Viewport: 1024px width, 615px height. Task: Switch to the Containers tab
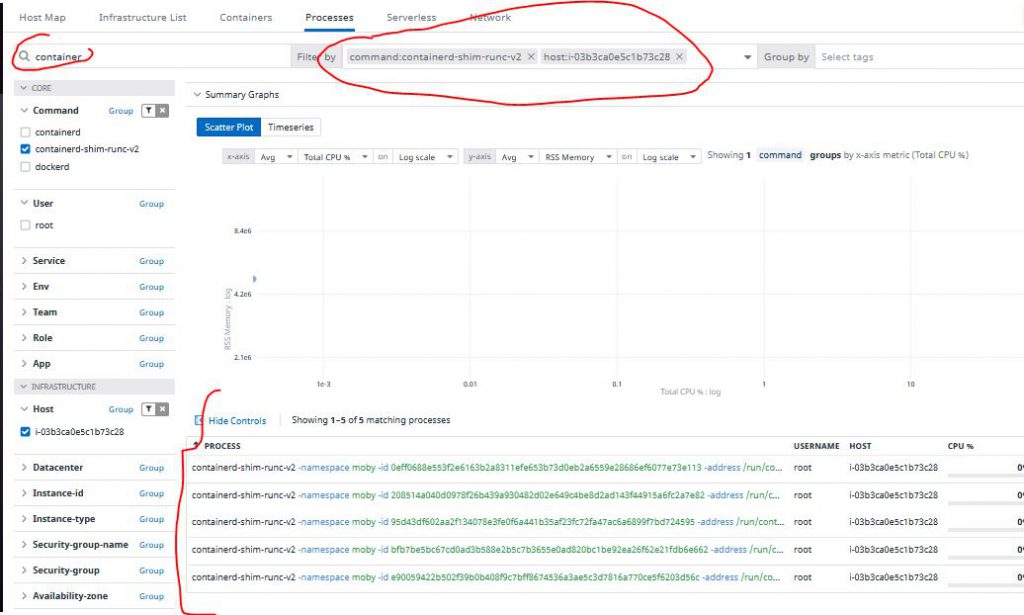coord(246,18)
